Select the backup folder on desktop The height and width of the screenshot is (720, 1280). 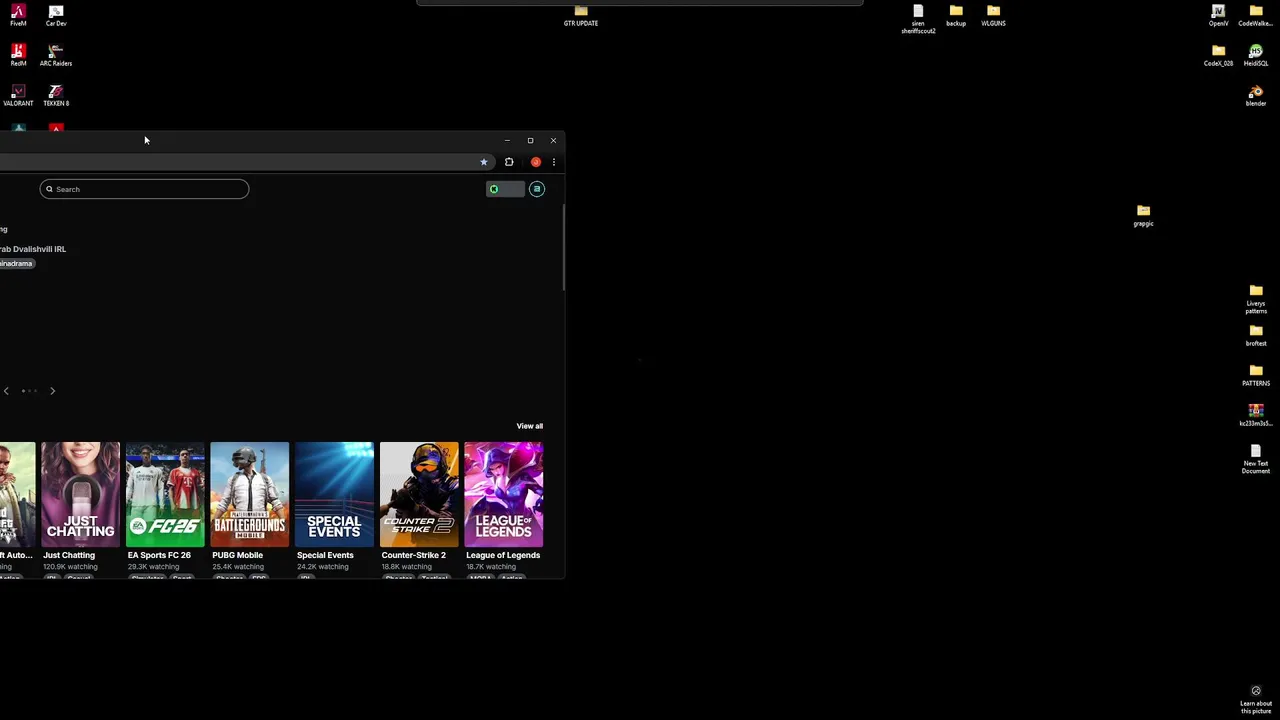click(956, 15)
